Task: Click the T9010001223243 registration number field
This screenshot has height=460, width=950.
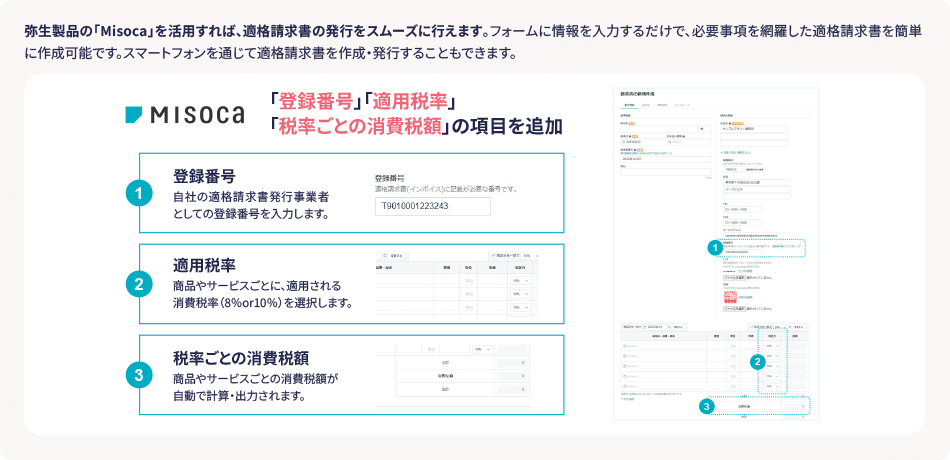Action: [433, 206]
